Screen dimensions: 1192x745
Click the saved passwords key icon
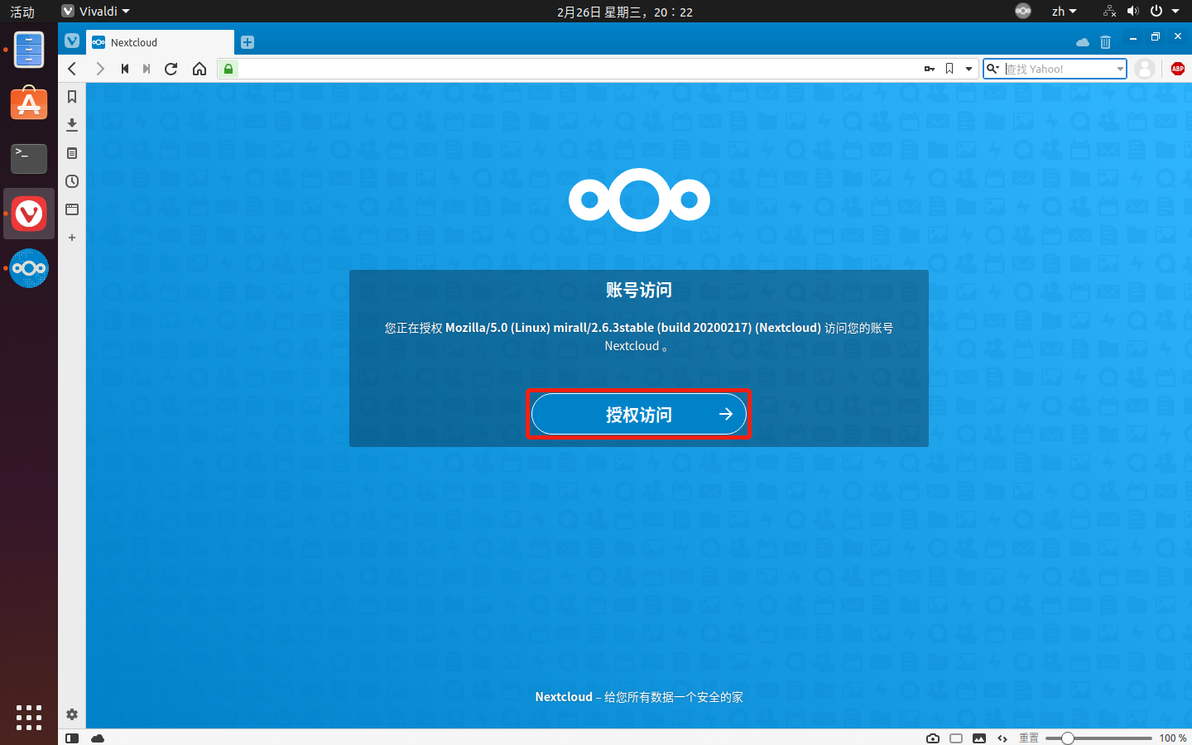(x=930, y=68)
